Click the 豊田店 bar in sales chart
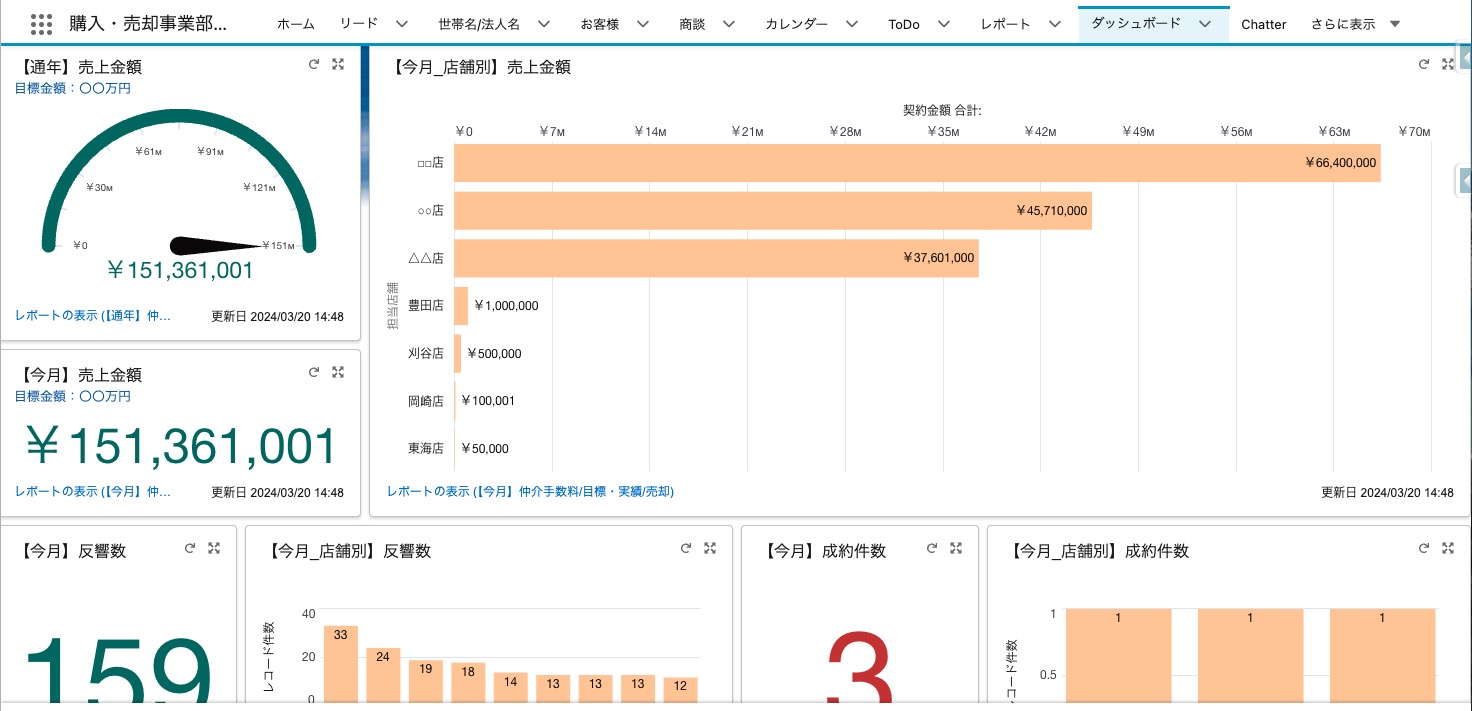Image resolution: width=1472 pixels, height=711 pixels. tap(461, 306)
